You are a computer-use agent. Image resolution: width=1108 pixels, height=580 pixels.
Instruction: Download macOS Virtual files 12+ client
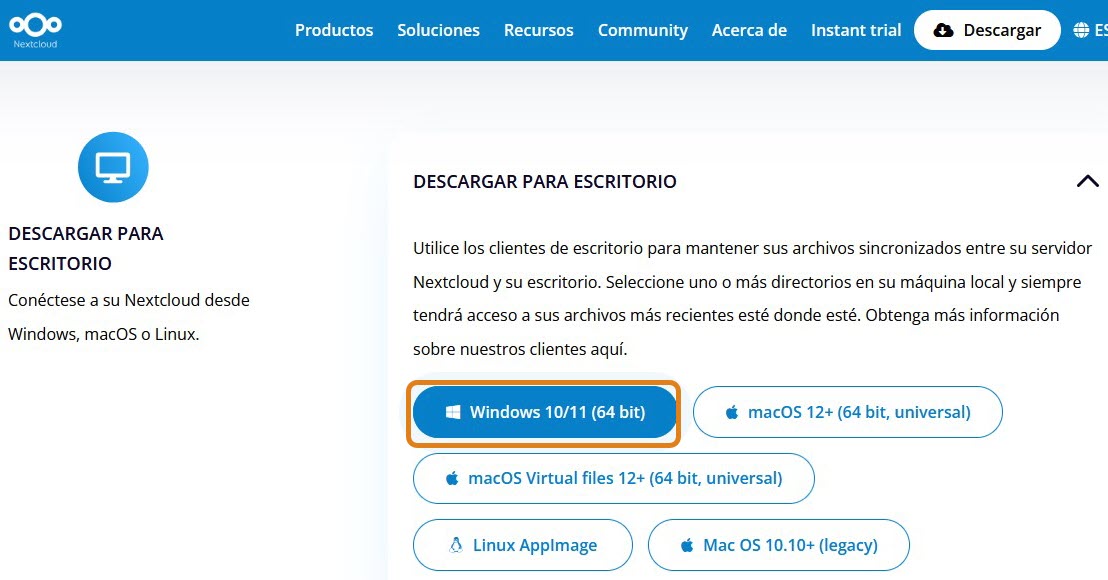coord(613,478)
